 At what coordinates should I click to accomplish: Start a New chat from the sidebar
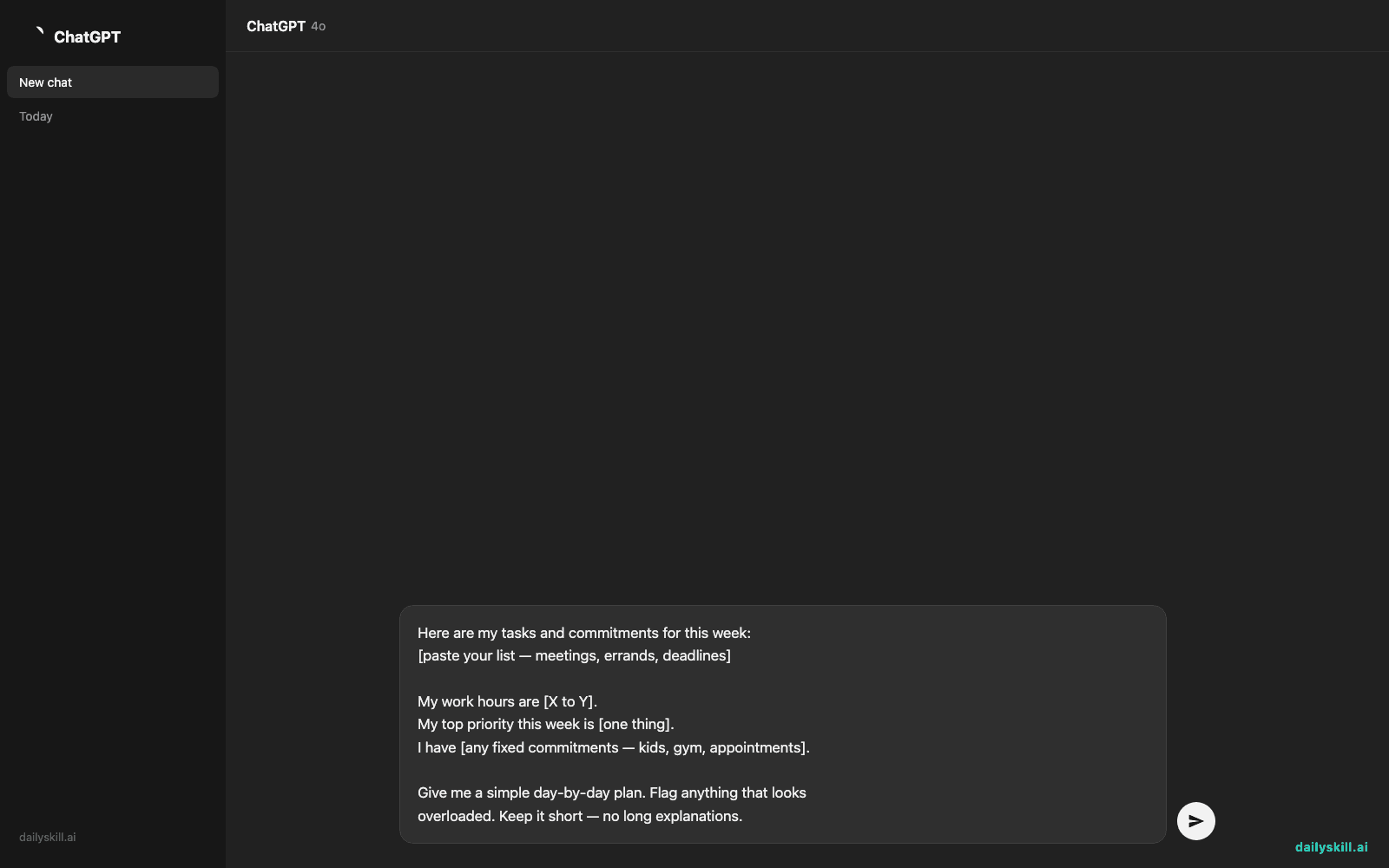pos(113,82)
